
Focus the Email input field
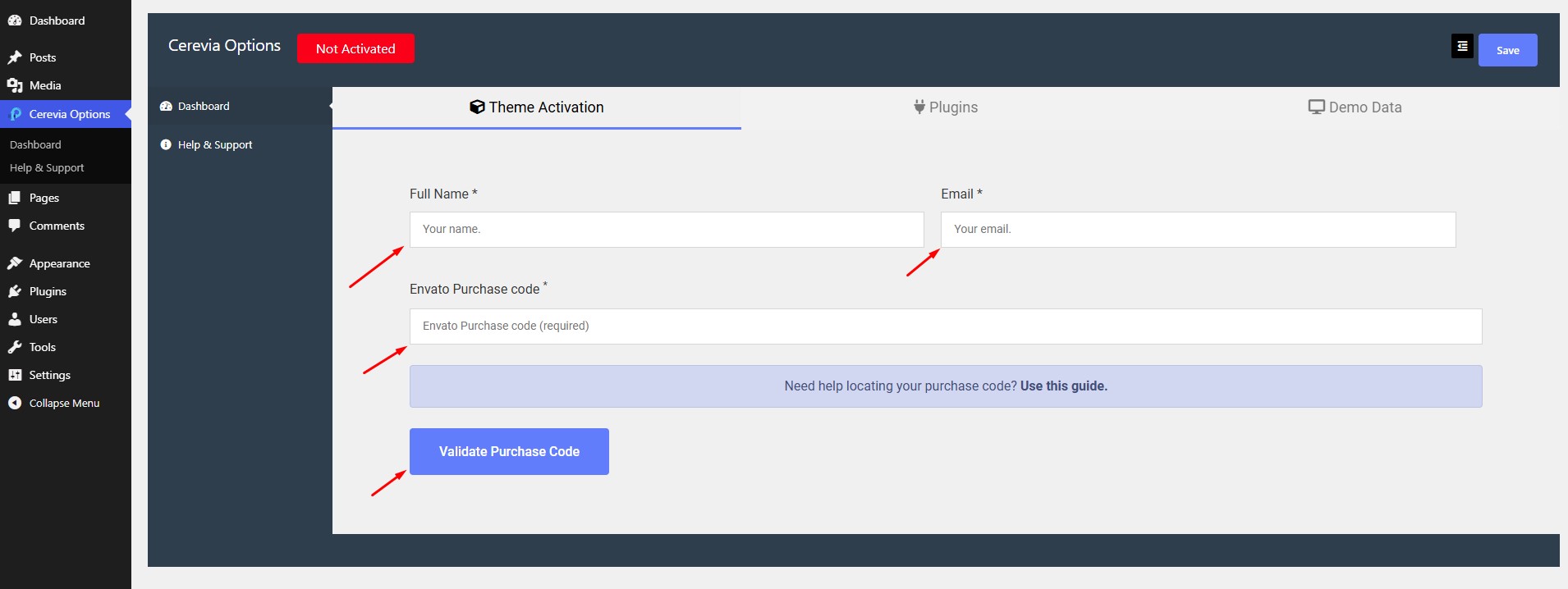(1198, 230)
